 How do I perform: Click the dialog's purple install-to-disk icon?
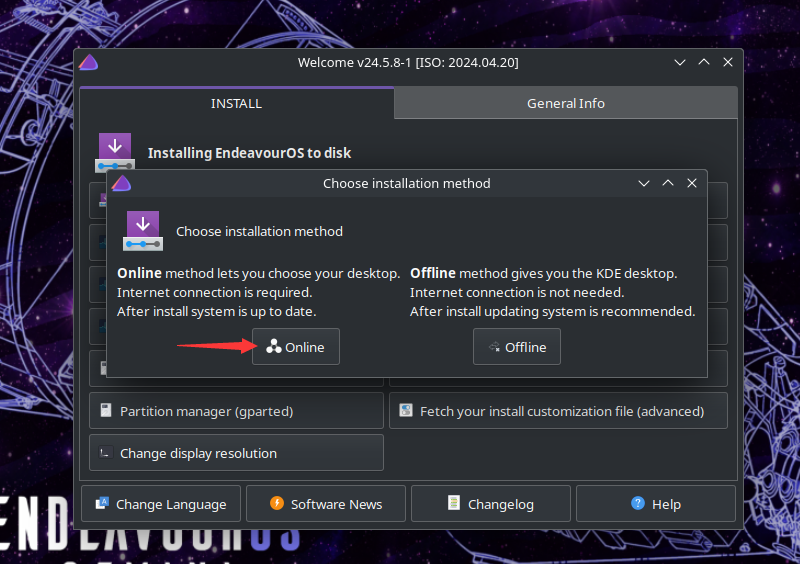pos(143,231)
